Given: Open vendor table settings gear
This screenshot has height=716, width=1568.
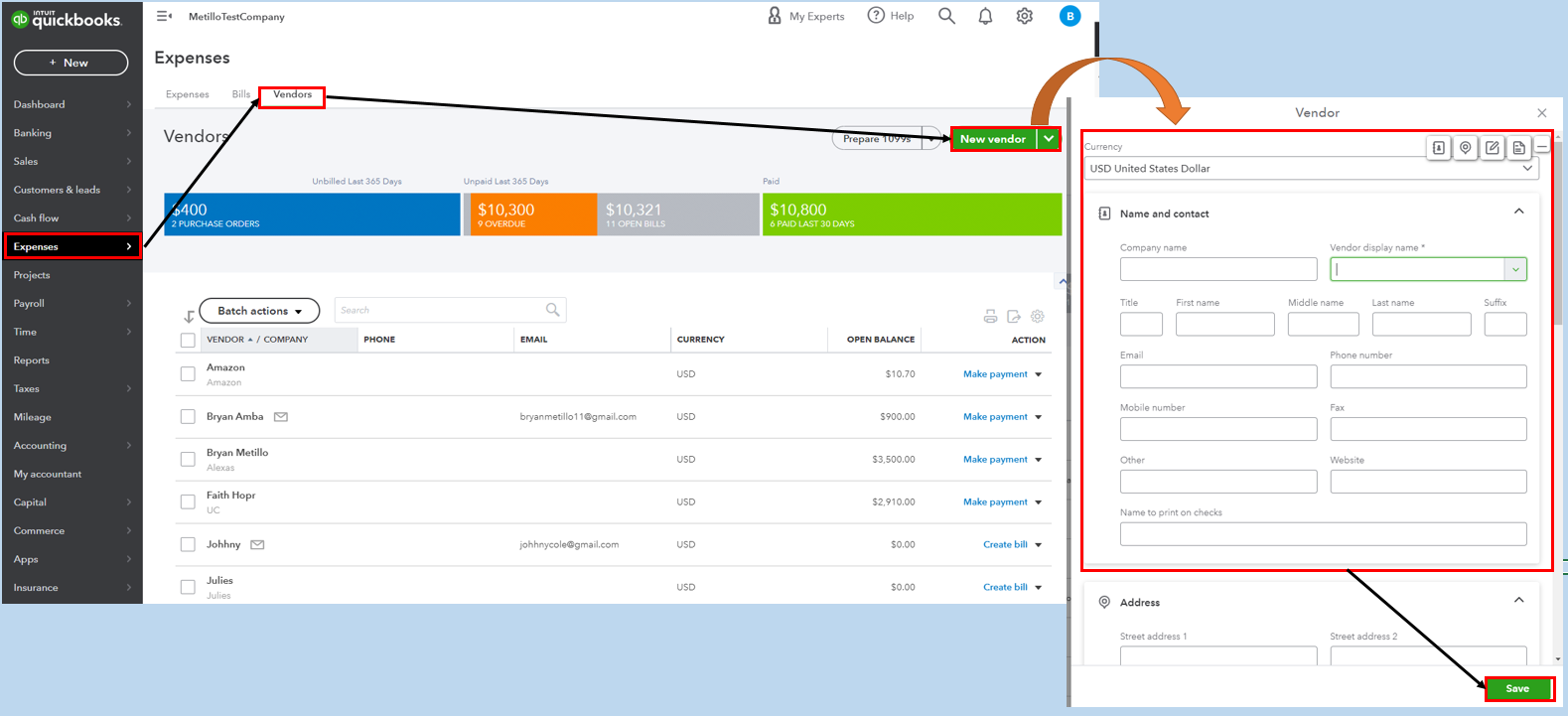Looking at the screenshot, I should coord(1038,316).
